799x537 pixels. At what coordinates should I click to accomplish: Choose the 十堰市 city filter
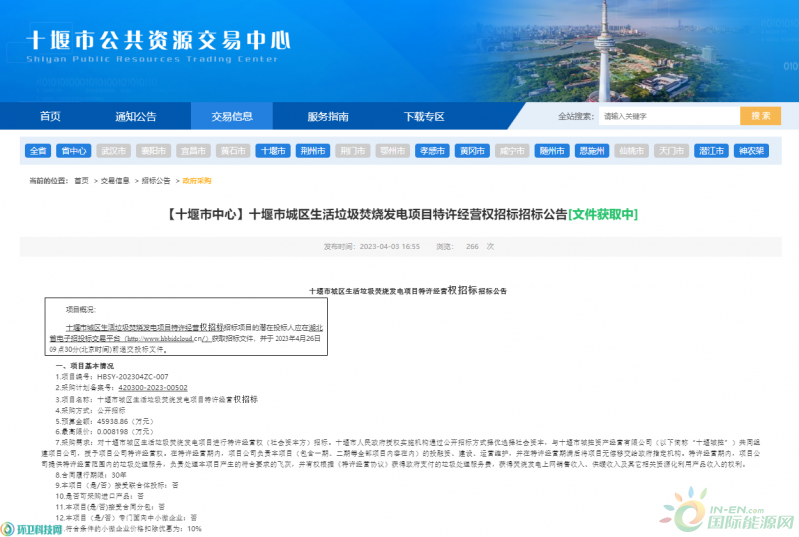(x=272, y=151)
